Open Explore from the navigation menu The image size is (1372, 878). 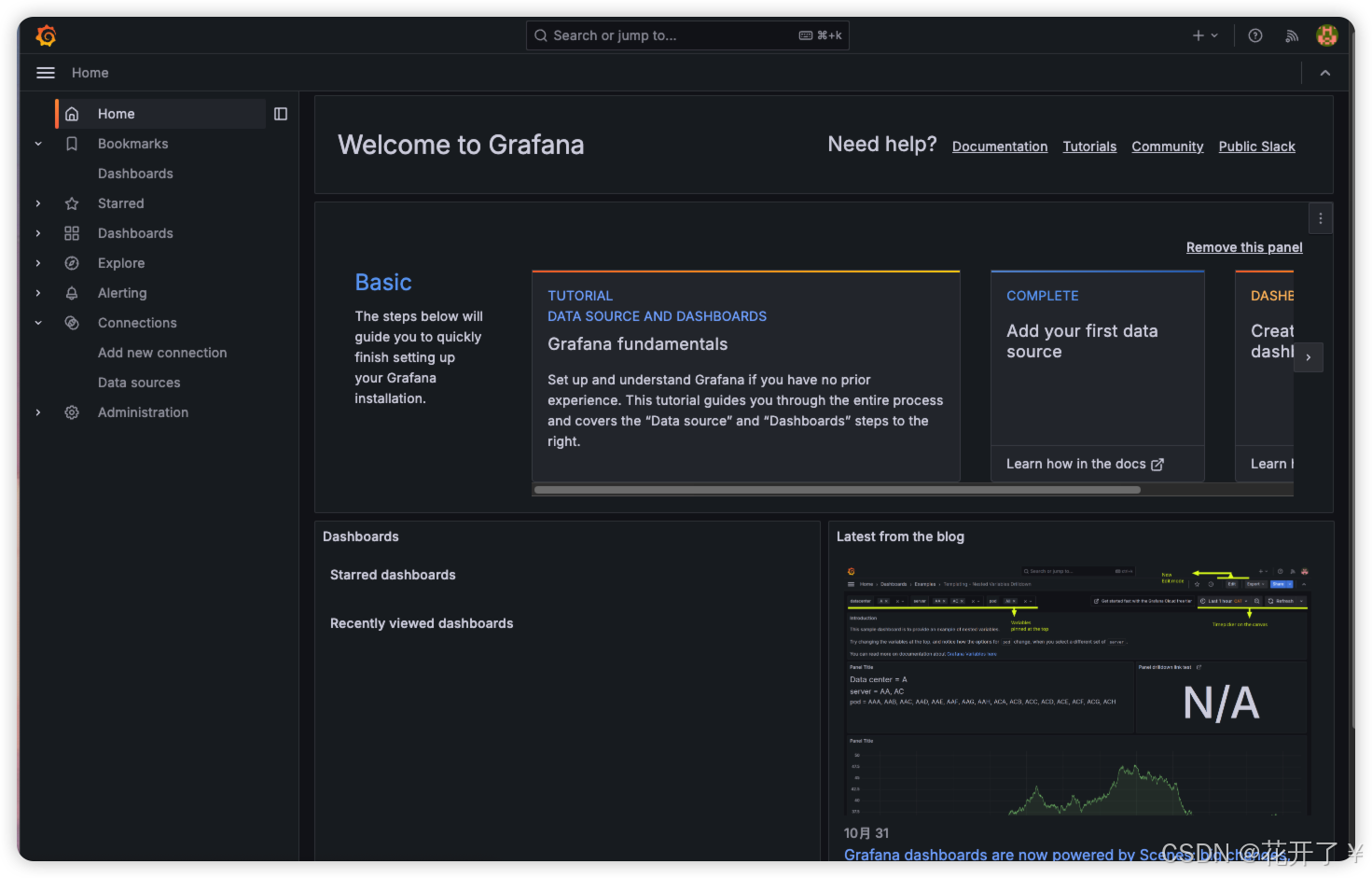[121, 263]
